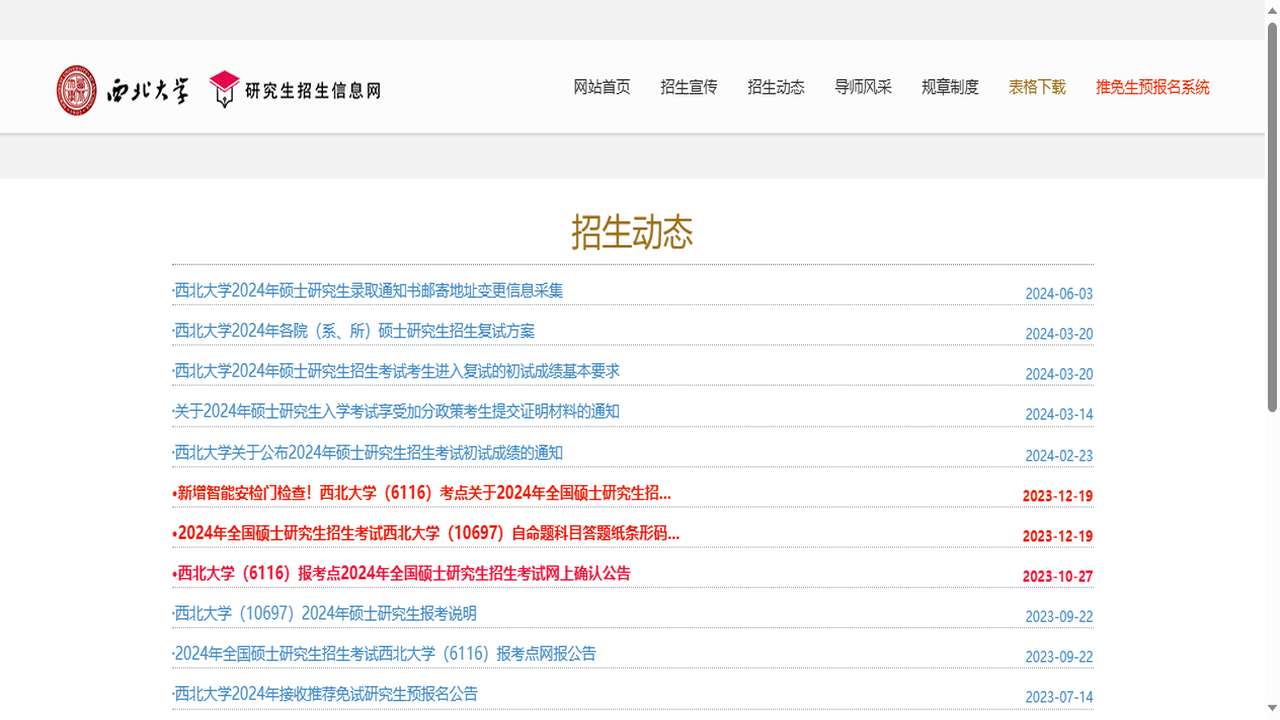Click the red 新增智能安检门检查 notice
Screen dimensions: 1280x720
420,493
